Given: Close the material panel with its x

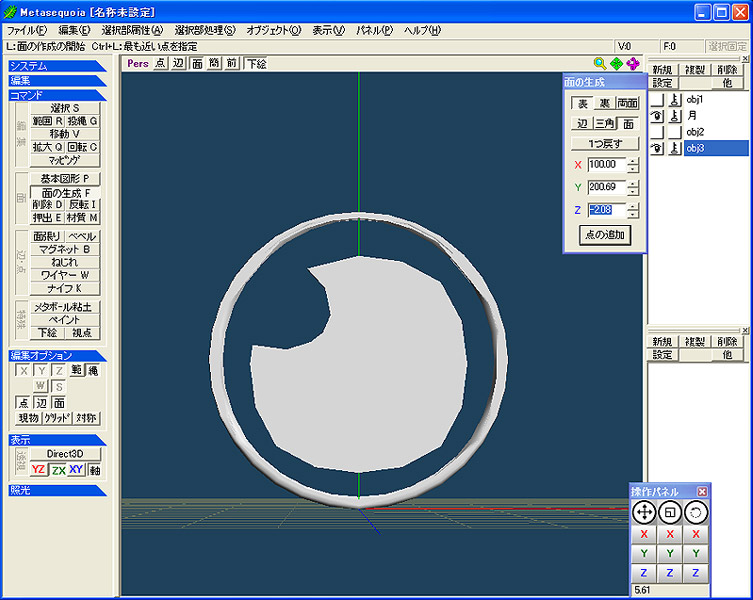Looking at the screenshot, I should pos(745,331).
